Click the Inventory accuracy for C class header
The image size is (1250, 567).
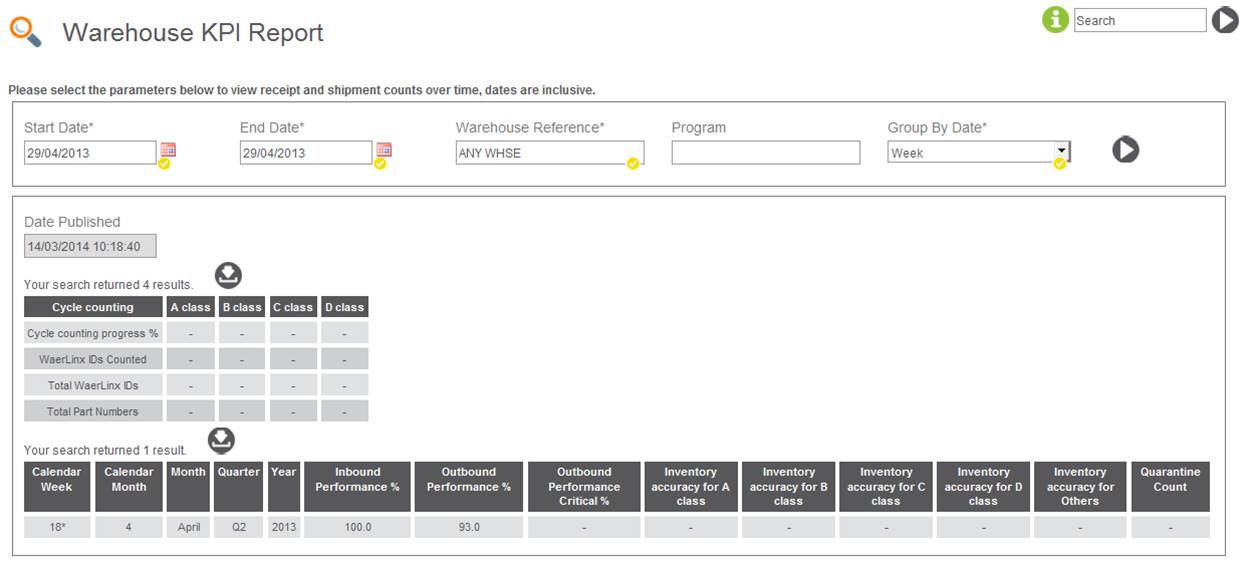click(x=886, y=487)
